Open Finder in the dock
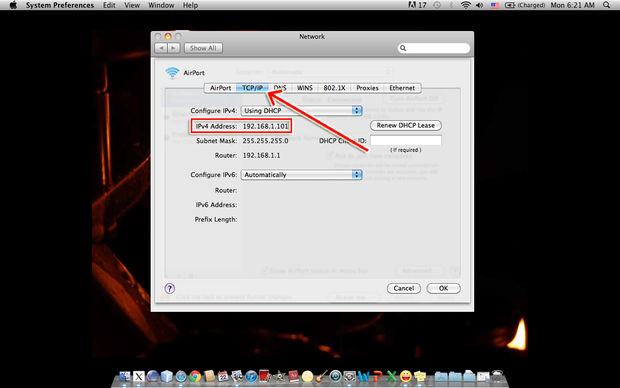This screenshot has height=388, width=620. pyautogui.click(x=125, y=376)
